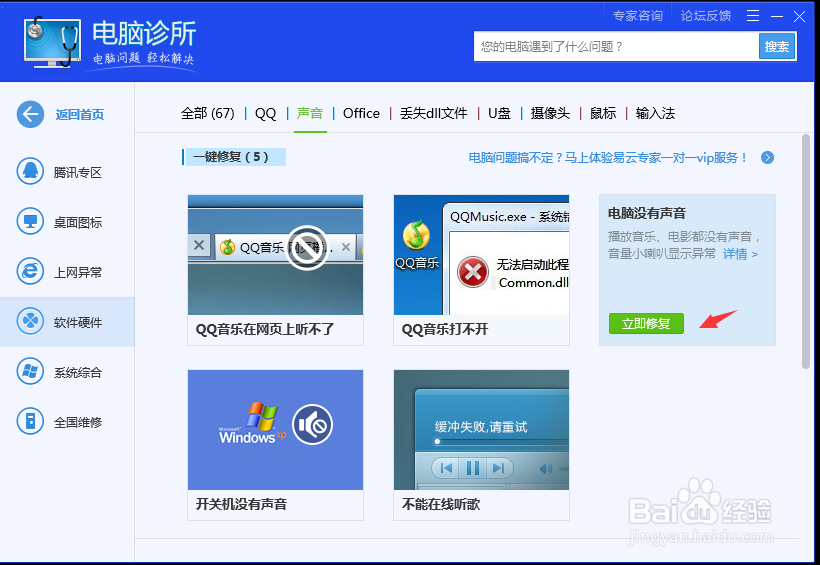This screenshot has width=820, height=565.
Task: Click the 腾讯专区 label
Action: 77,172
